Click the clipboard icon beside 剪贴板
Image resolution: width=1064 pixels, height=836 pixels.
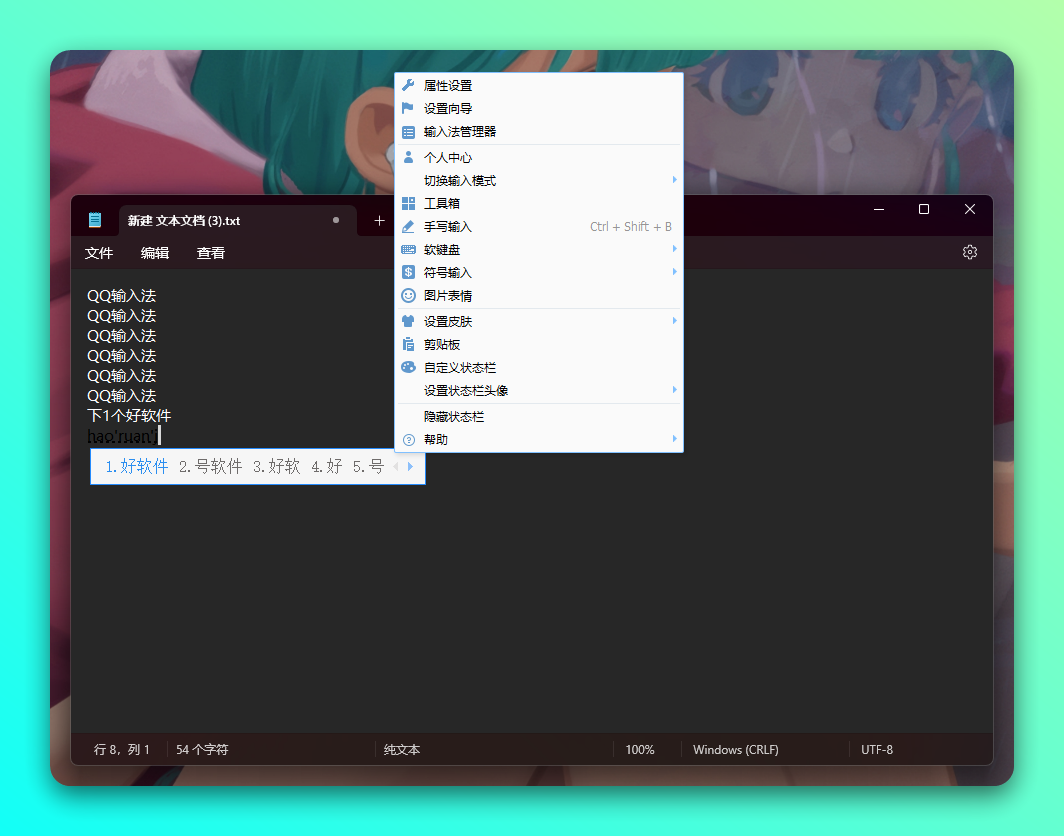tap(408, 344)
